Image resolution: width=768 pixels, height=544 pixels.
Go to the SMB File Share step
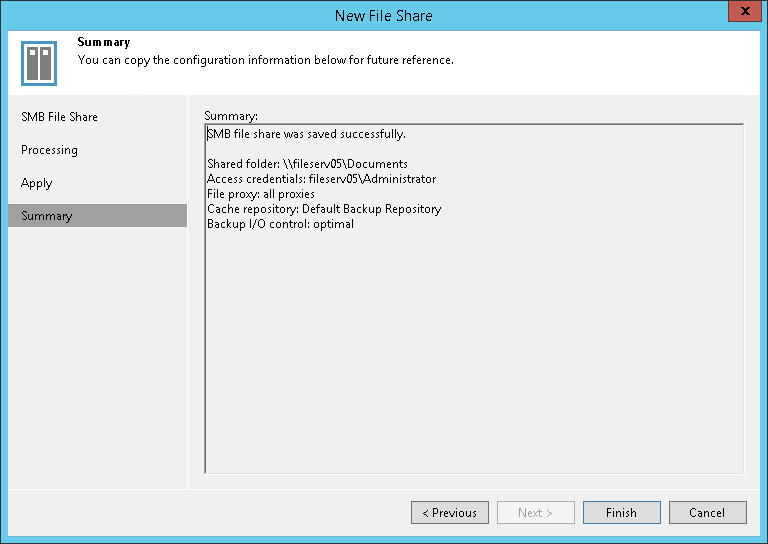coord(59,117)
